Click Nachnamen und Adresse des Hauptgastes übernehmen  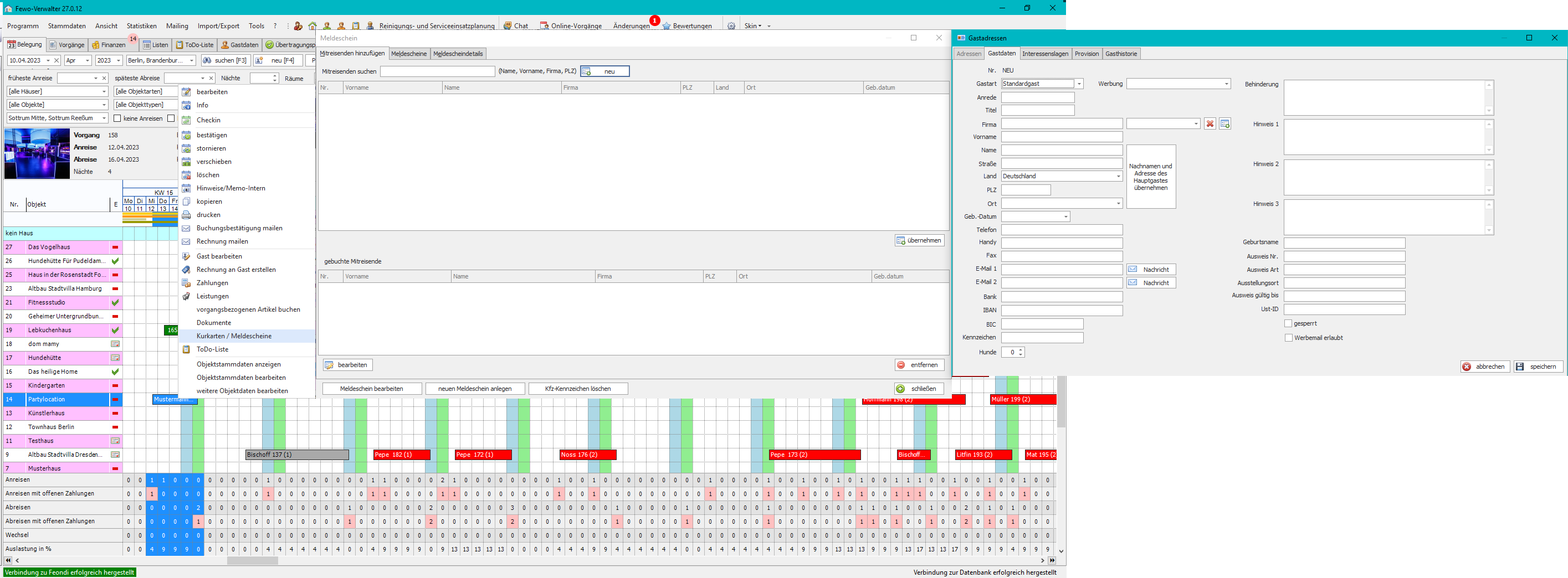coord(1150,177)
